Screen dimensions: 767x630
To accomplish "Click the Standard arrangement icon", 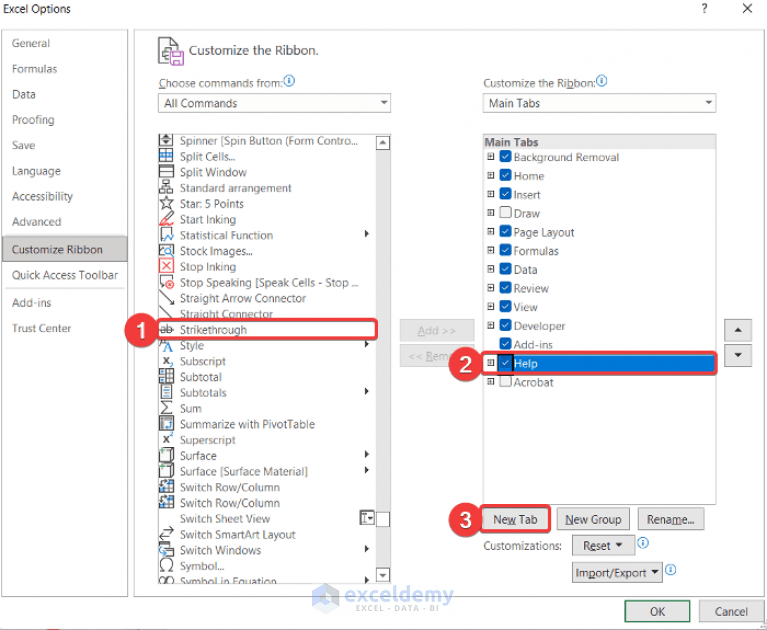I will point(166,187).
